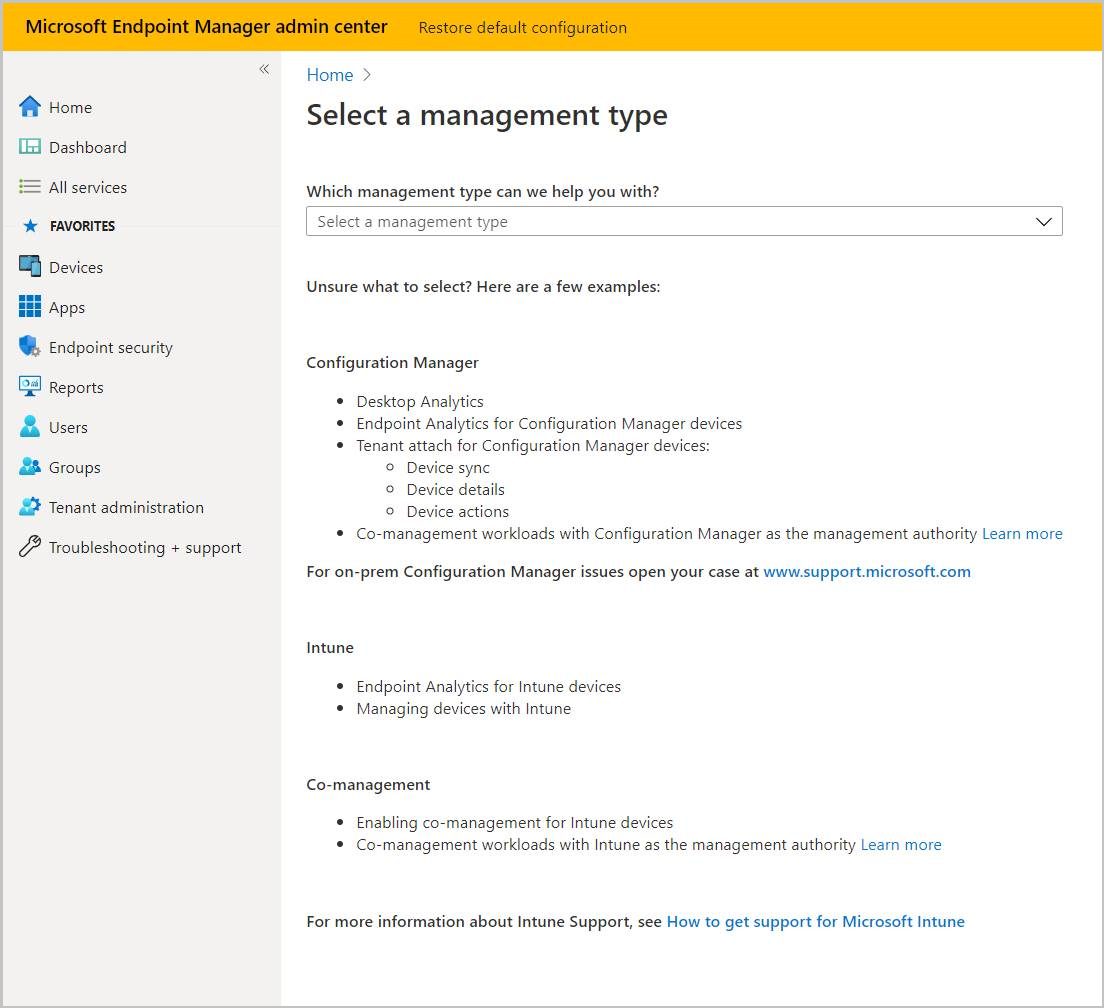The height and width of the screenshot is (1008, 1104).
Task: Open How to get support for Microsoft Intune
Action: pos(815,922)
